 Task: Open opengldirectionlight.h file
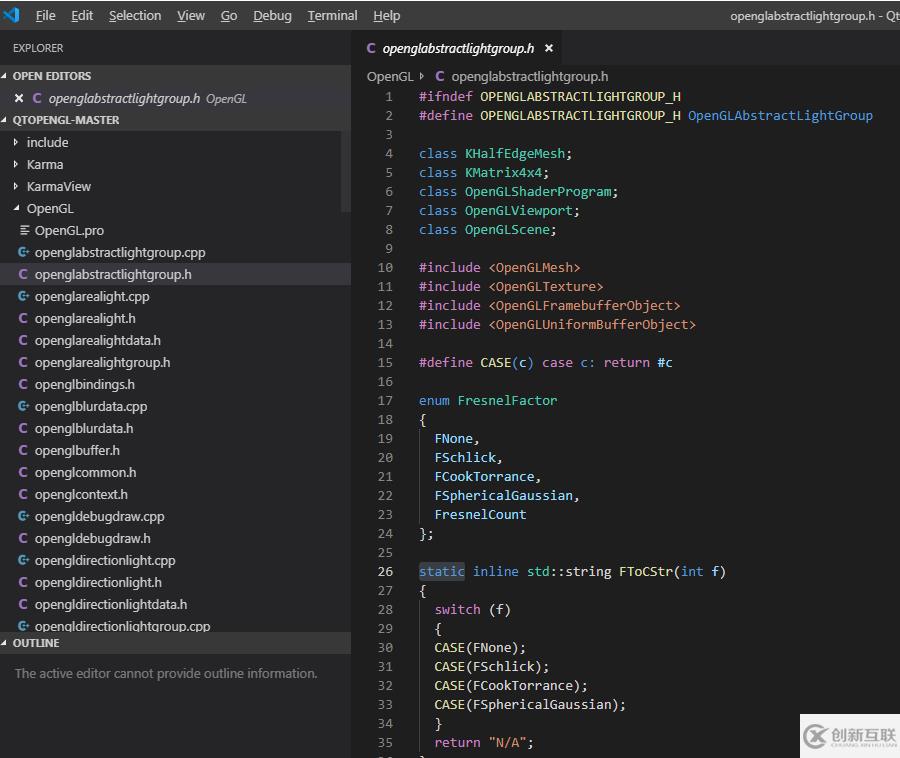coord(98,582)
